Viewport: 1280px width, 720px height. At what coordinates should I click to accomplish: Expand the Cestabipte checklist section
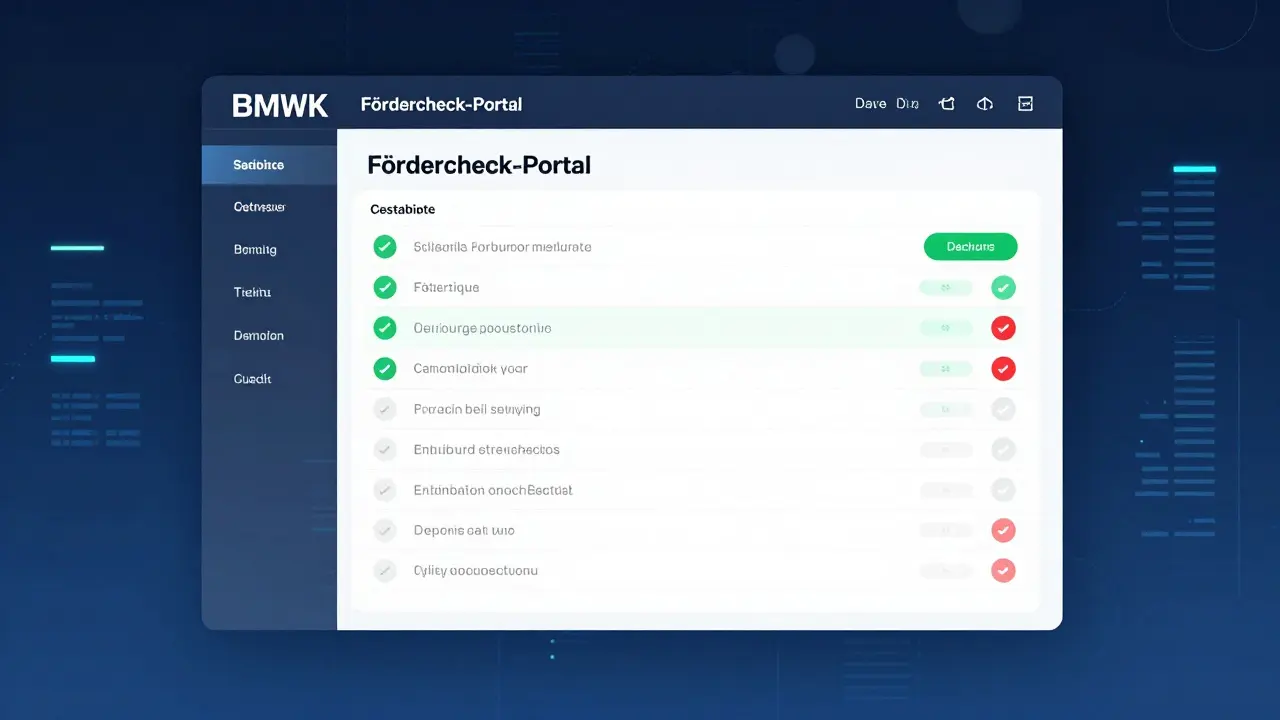coord(402,209)
